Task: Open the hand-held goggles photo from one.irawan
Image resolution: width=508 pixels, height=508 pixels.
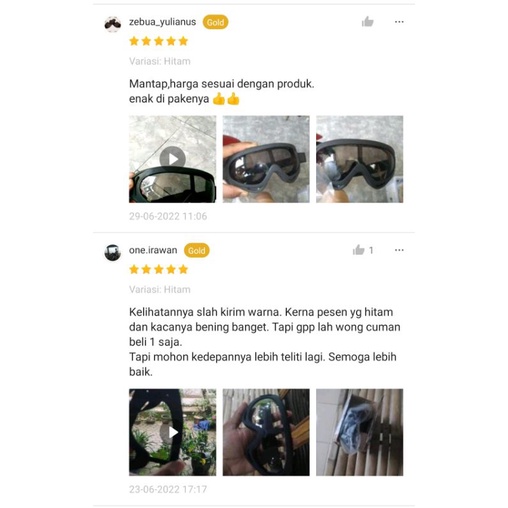Action: 266,432
